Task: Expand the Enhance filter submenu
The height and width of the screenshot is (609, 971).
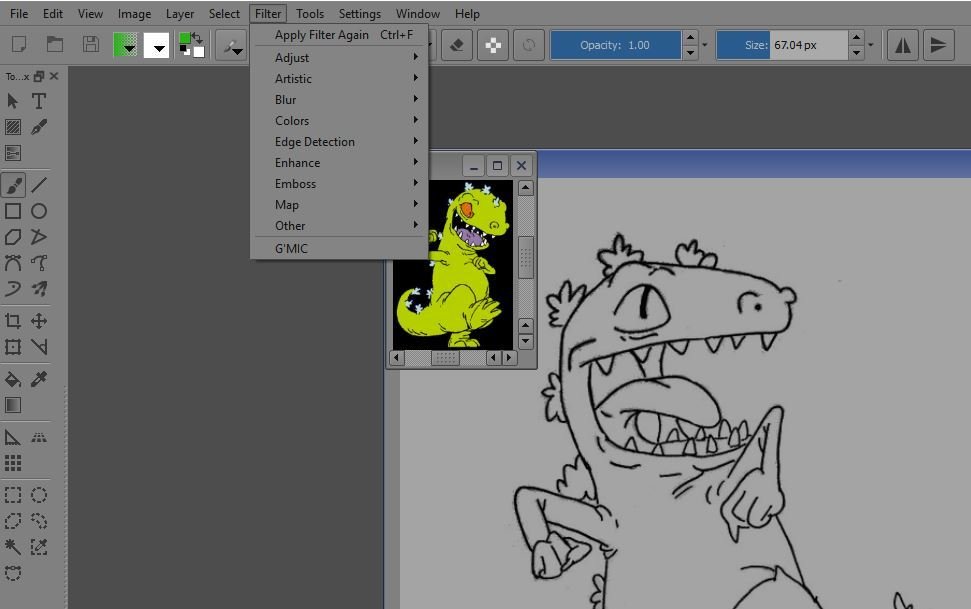Action: [x=339, y=163]
